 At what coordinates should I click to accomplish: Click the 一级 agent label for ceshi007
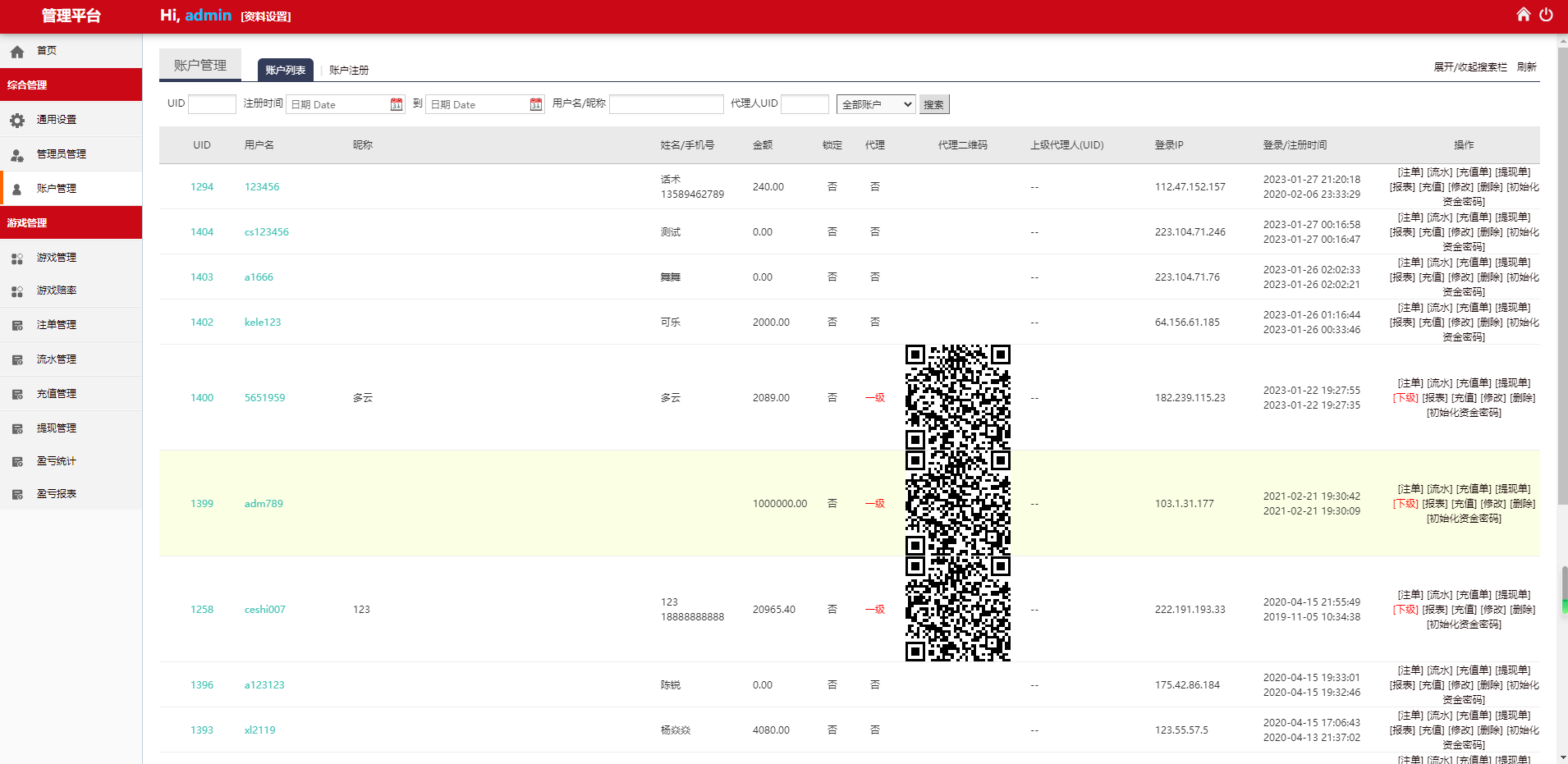pyautogui.click(x=875, y=610)
